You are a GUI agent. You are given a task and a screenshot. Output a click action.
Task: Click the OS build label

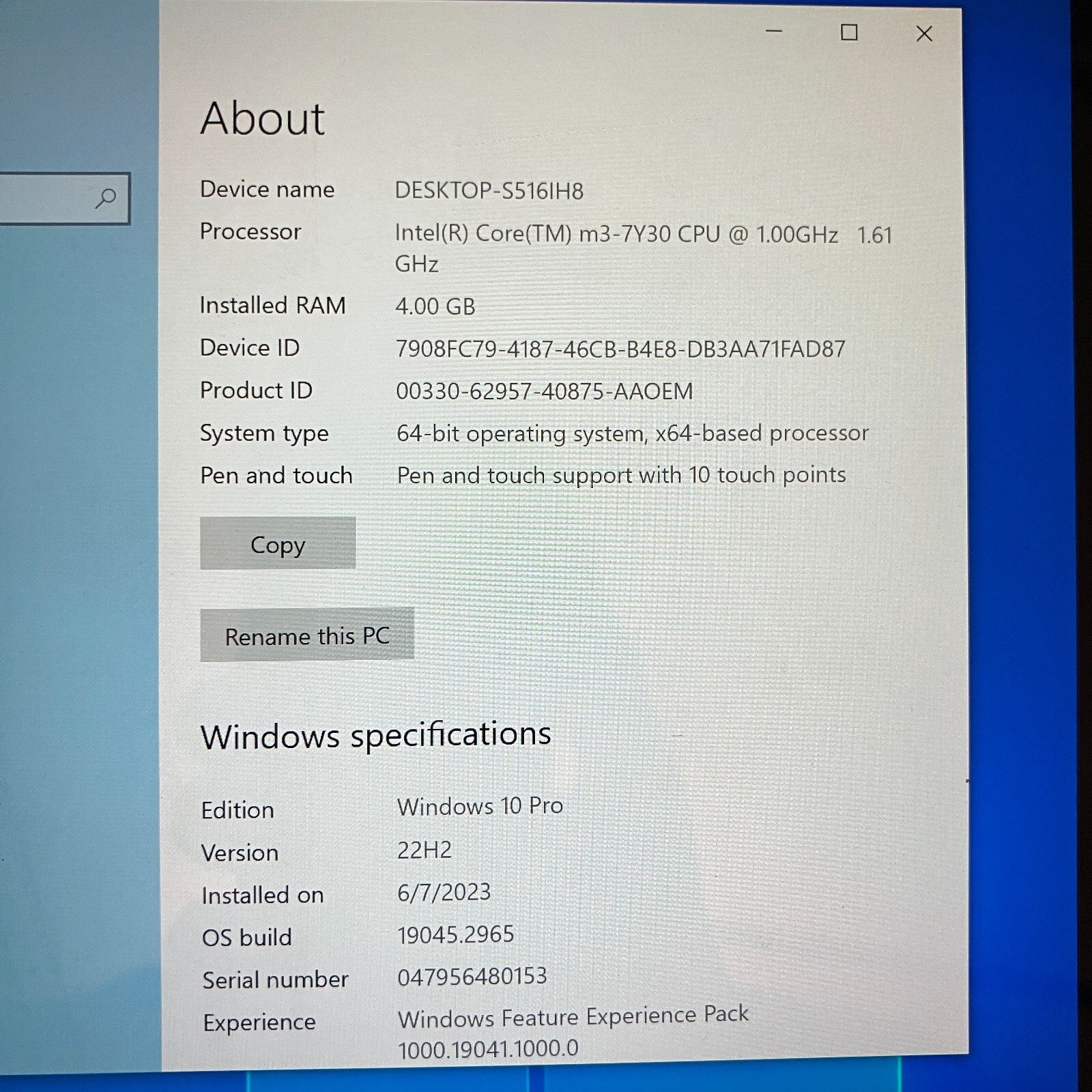click(247, 938)
